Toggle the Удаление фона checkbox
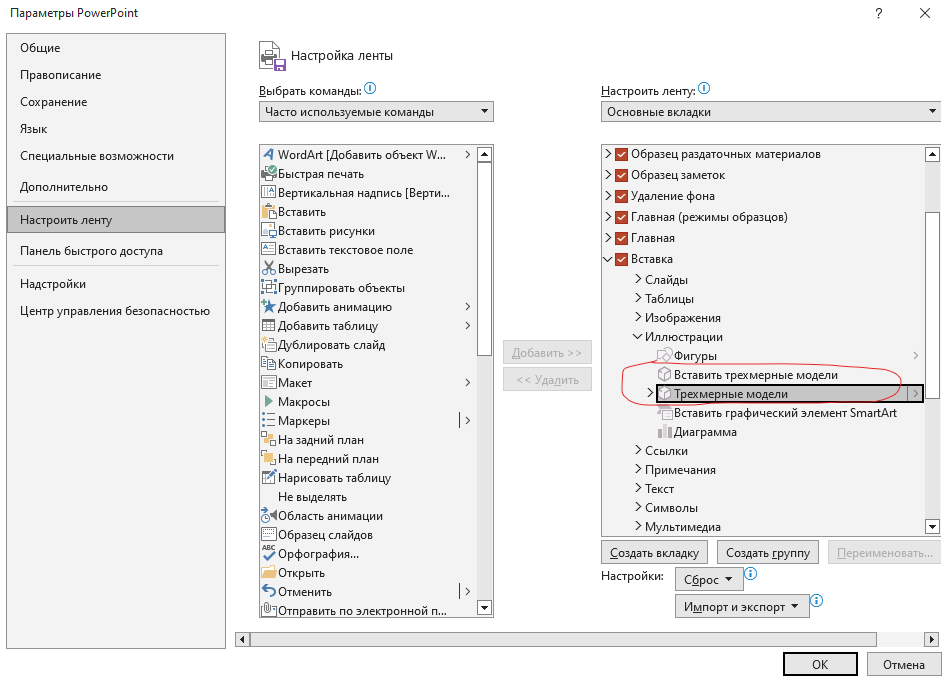 click(x=621, y=196)
